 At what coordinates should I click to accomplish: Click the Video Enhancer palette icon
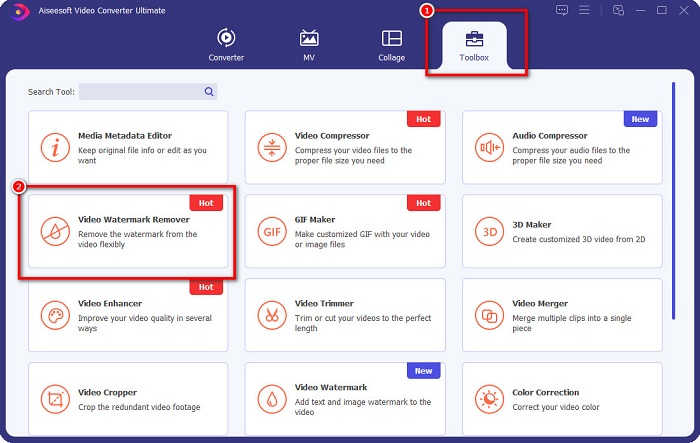coord(55,315)
